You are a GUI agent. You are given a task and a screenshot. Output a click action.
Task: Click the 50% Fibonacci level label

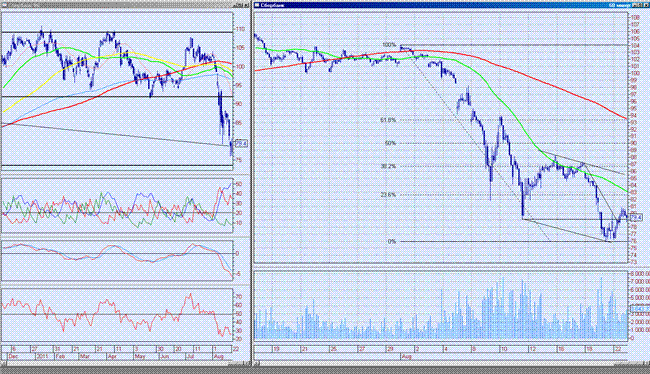(390, 143)
